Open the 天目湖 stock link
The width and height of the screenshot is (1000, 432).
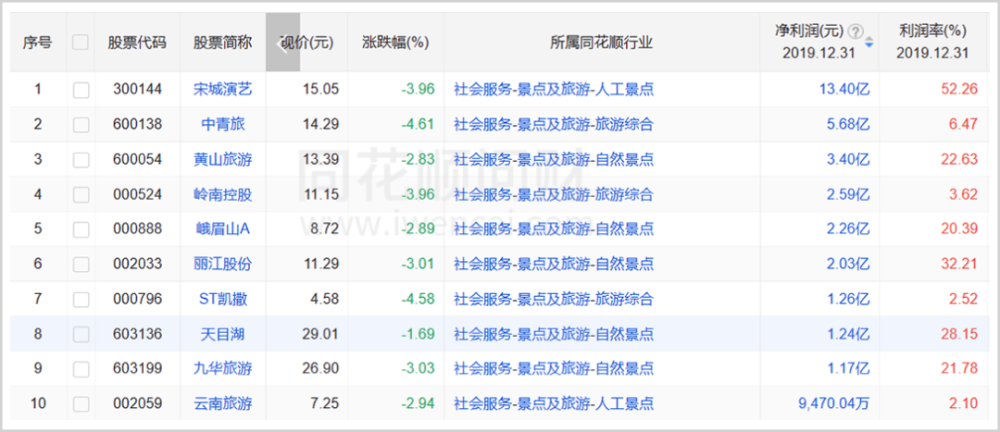(x=223, y=334)
